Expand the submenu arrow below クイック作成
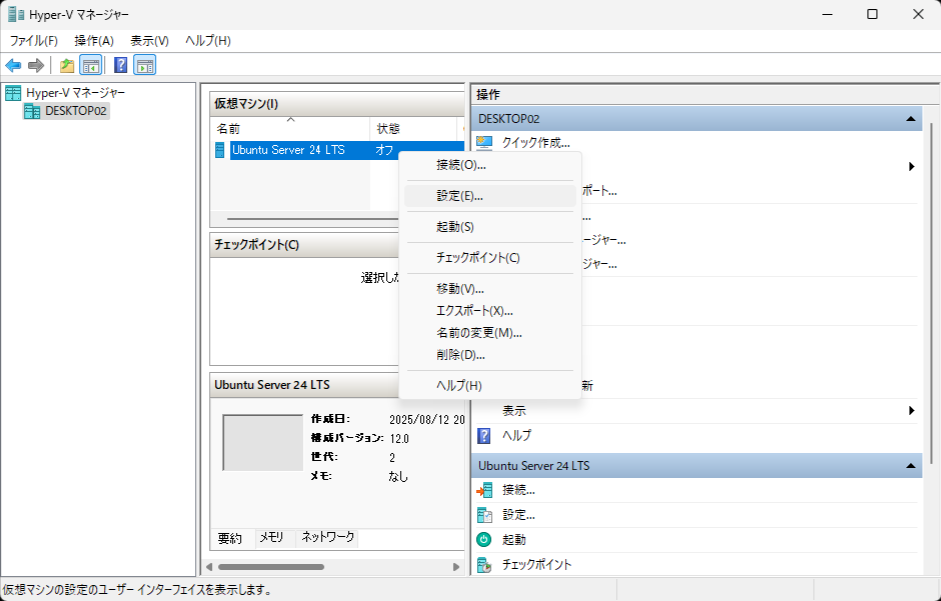Image resolution: width=941 pixels, height=601 pixels. coord(912,166)
